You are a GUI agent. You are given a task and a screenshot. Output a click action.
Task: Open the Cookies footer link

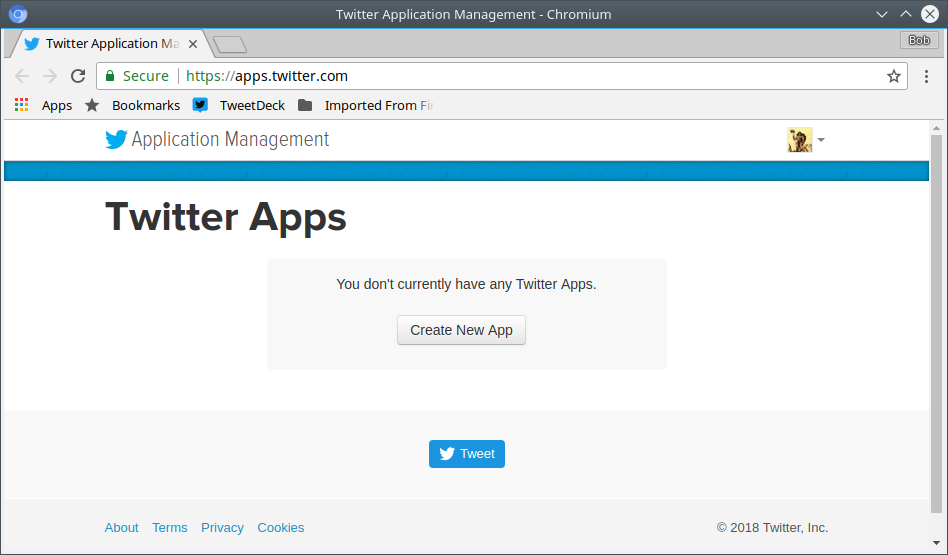click(x=281, y=527)
